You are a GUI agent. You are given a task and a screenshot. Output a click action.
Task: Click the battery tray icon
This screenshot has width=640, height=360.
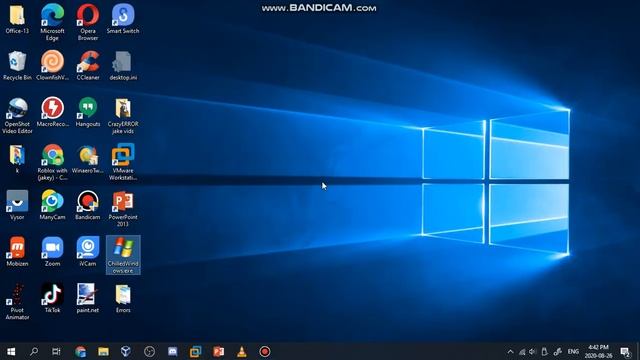(544, 351)
